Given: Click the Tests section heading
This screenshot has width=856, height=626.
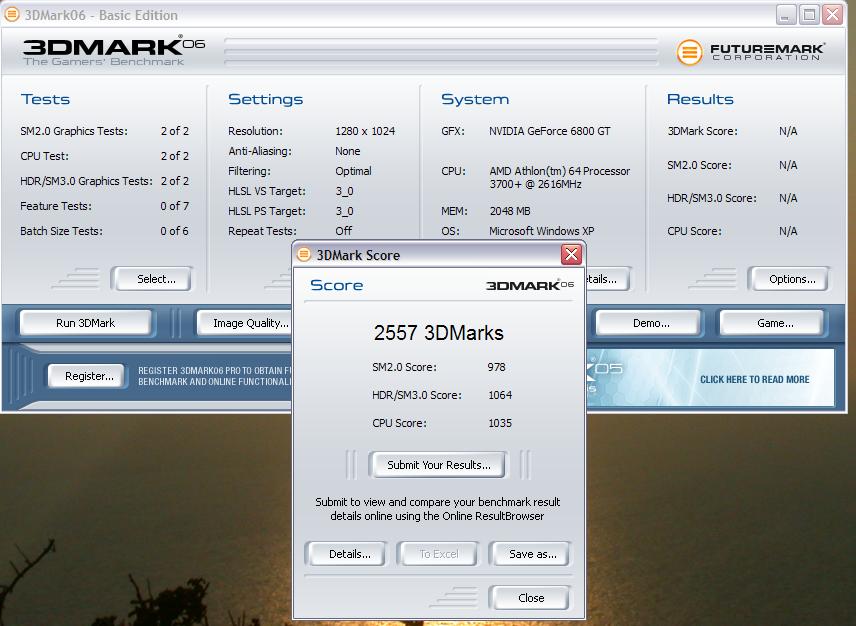Looking at the screenshot, I should pyautogui.click(x=45, y=99).
